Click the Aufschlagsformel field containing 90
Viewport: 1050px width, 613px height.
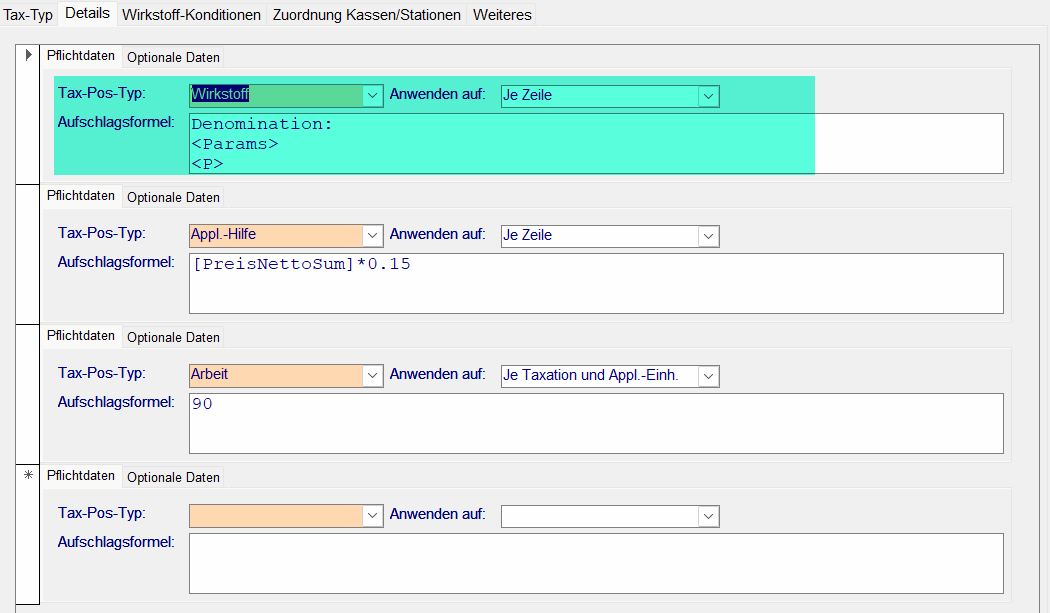point(595,423)
